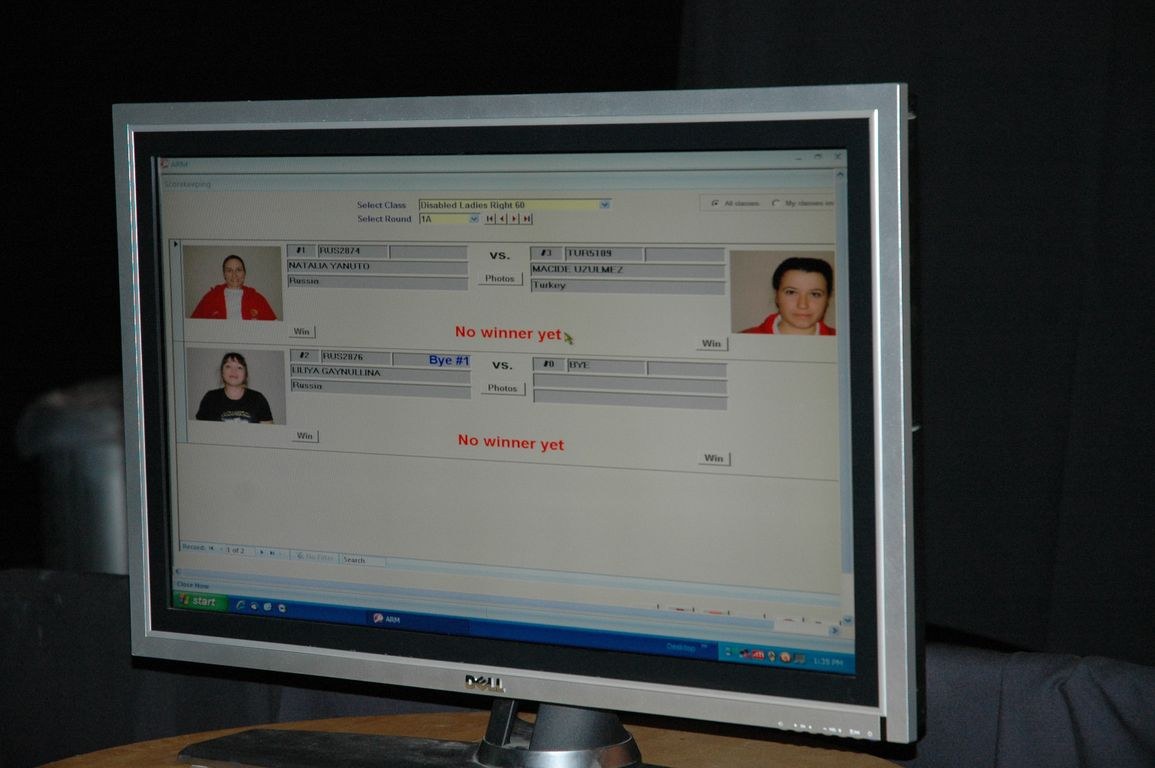
Task: Click the record selector arrow beside first match
Action: click(176, 244)
